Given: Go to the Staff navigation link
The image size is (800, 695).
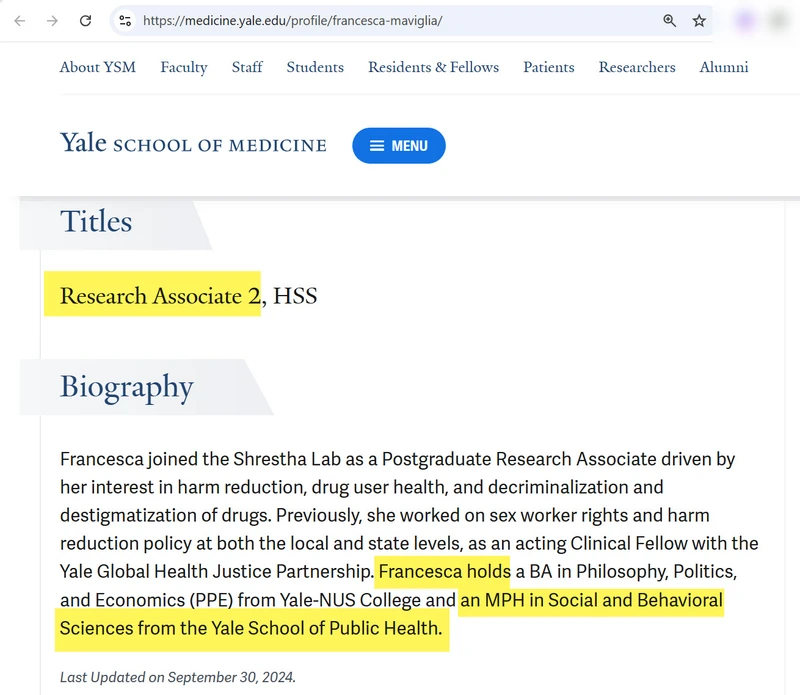Looking at the screenshot, I should pos(247,67).
